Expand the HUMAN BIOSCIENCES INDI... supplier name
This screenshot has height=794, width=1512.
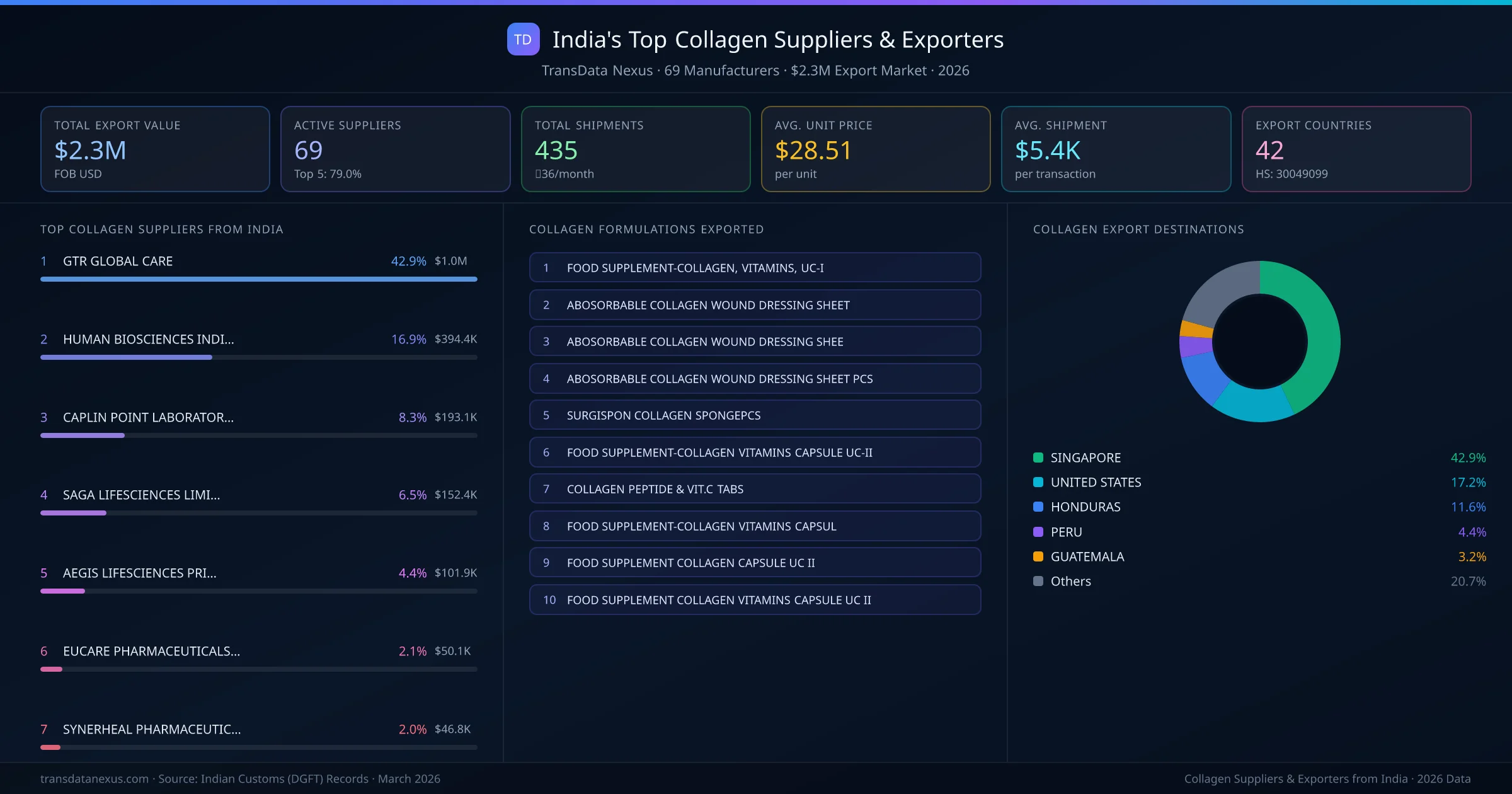point(148,339)
